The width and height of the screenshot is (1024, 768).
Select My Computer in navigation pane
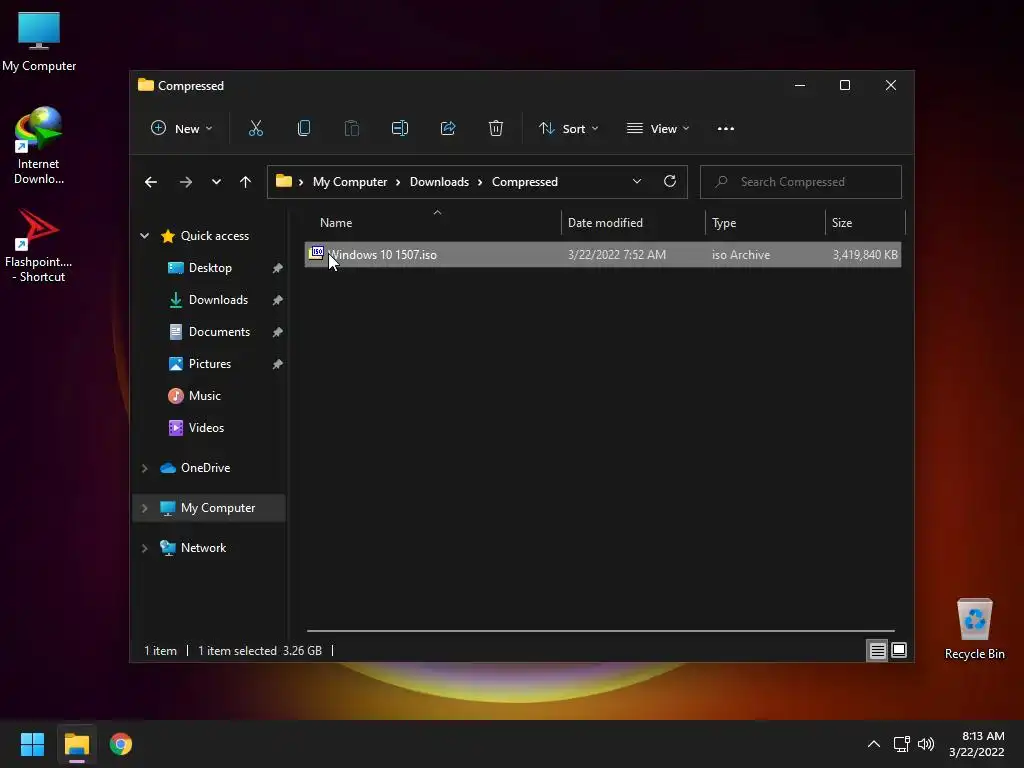[217, 507]
